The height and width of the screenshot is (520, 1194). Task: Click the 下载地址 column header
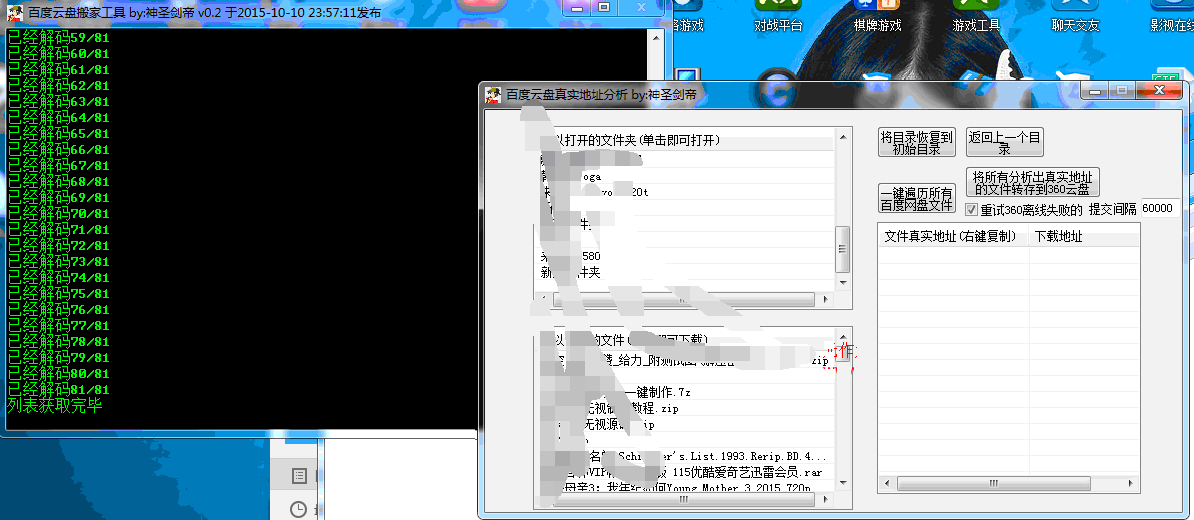tap(1084, 237)
